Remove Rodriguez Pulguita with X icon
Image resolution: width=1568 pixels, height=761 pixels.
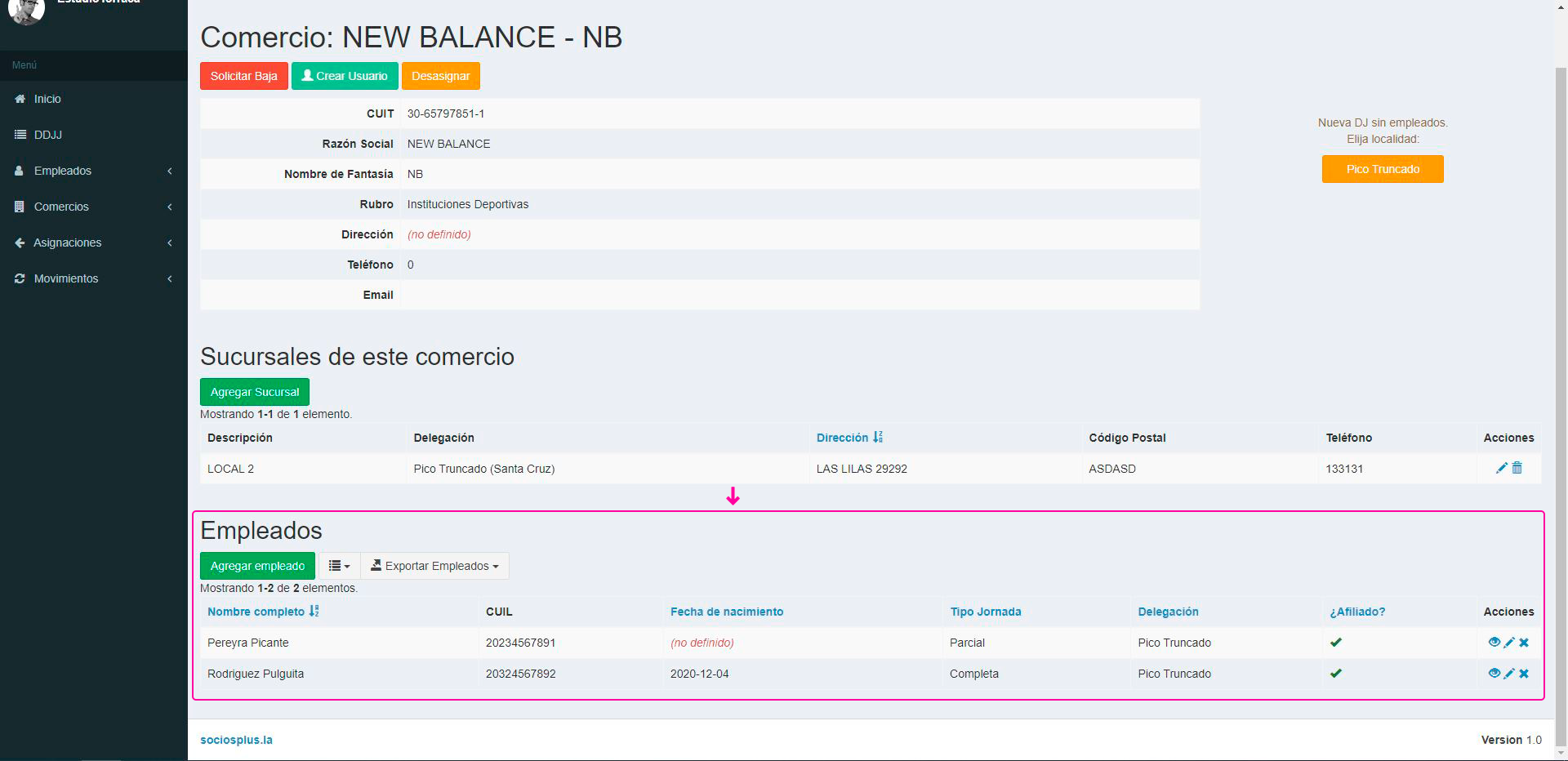tap(1524, 674)
